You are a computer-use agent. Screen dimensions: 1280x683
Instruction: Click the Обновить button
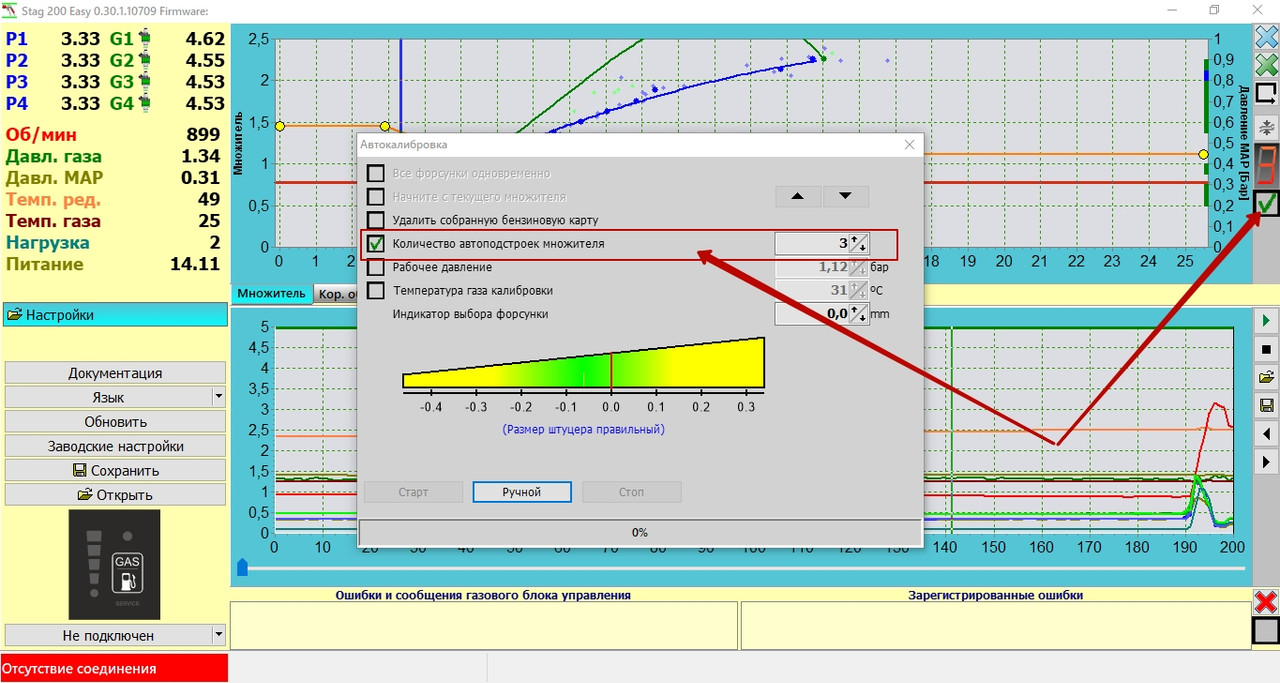coord(115,422)
